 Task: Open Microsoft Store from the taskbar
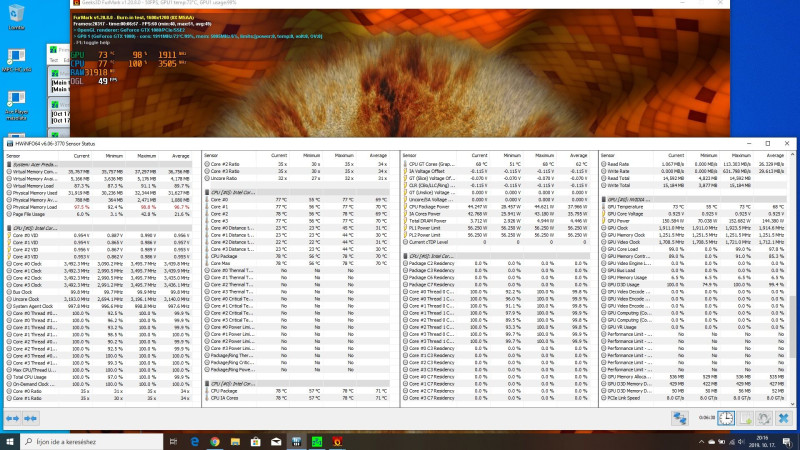point(256,442)
